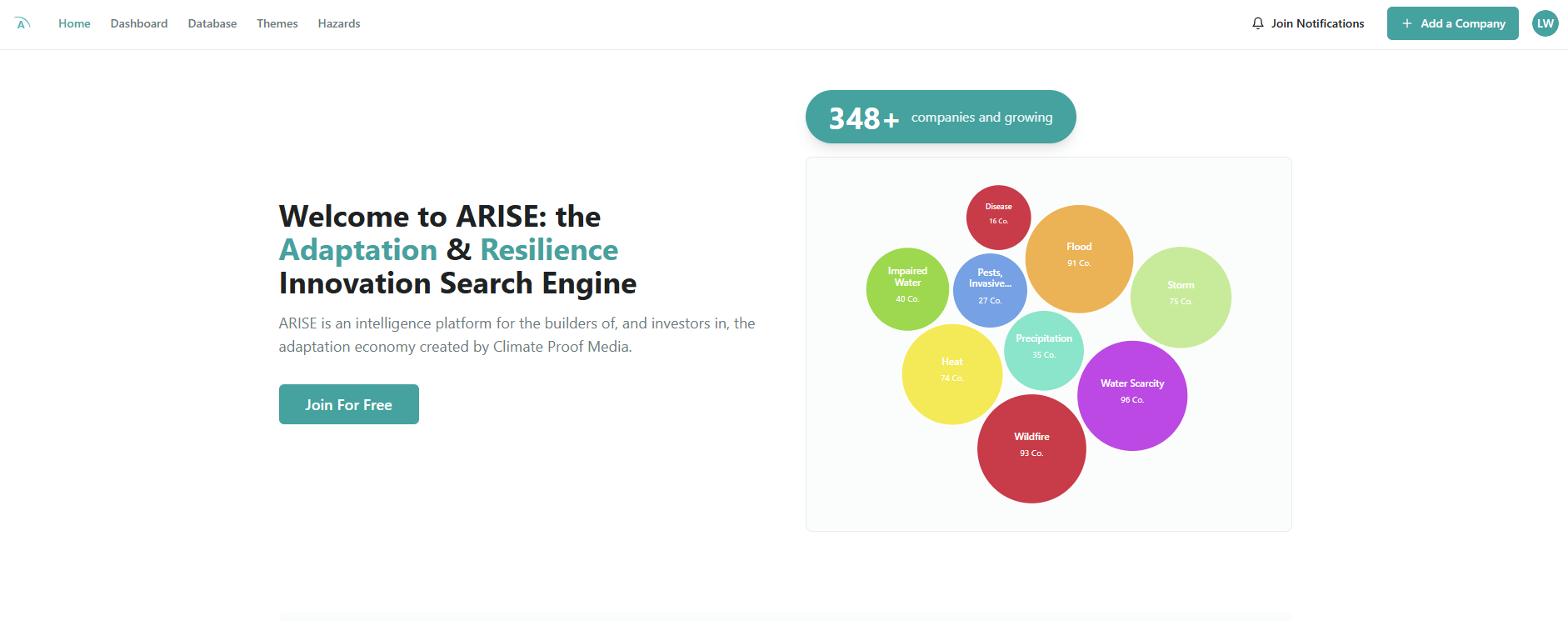Screen dimensions: 1568x621
Task: Open the Dashboard page
Action: (139, 23)
